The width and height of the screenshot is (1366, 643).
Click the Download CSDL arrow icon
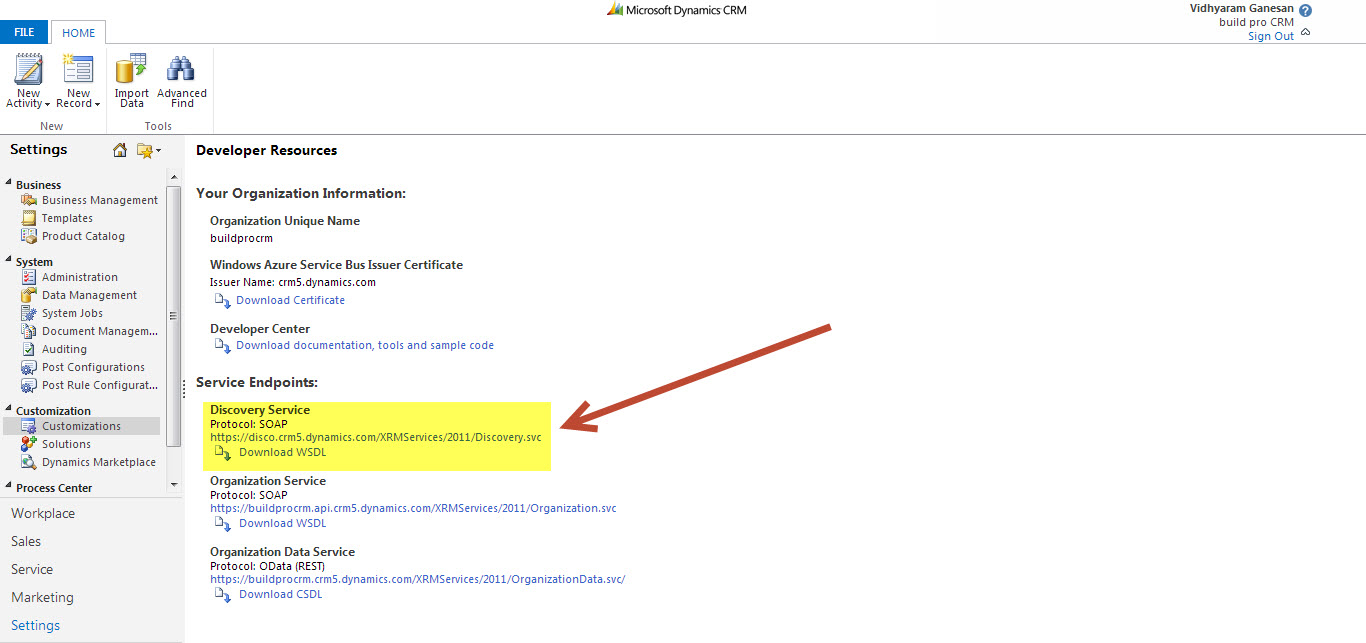point(223,594)
